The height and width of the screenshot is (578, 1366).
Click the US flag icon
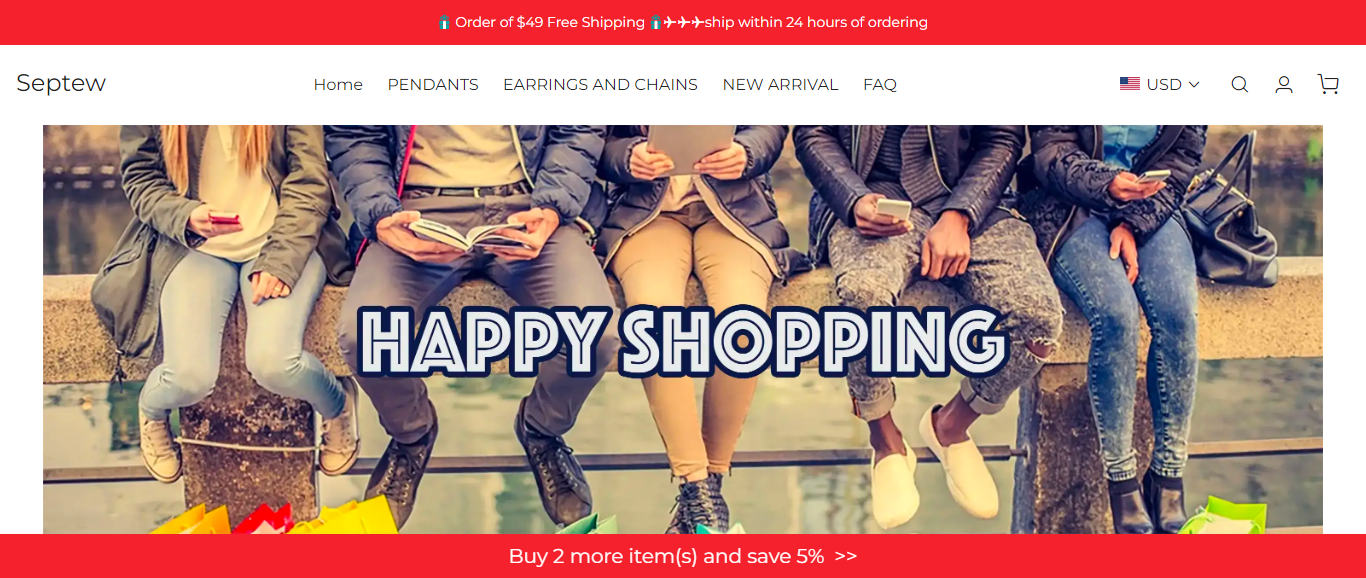[x=1130, y=85]
